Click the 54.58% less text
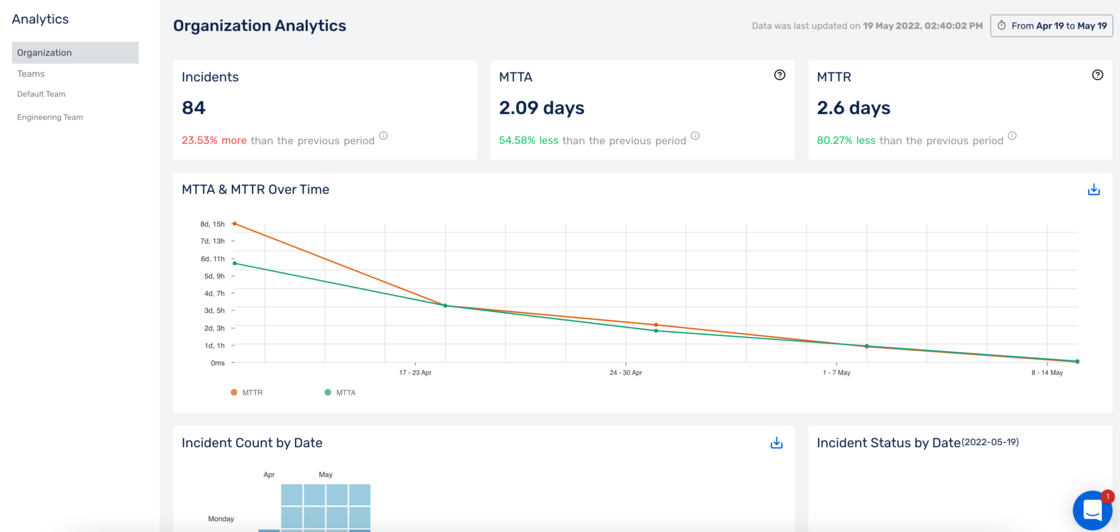Screen dimensions: 1120x532 pos(529,141)
